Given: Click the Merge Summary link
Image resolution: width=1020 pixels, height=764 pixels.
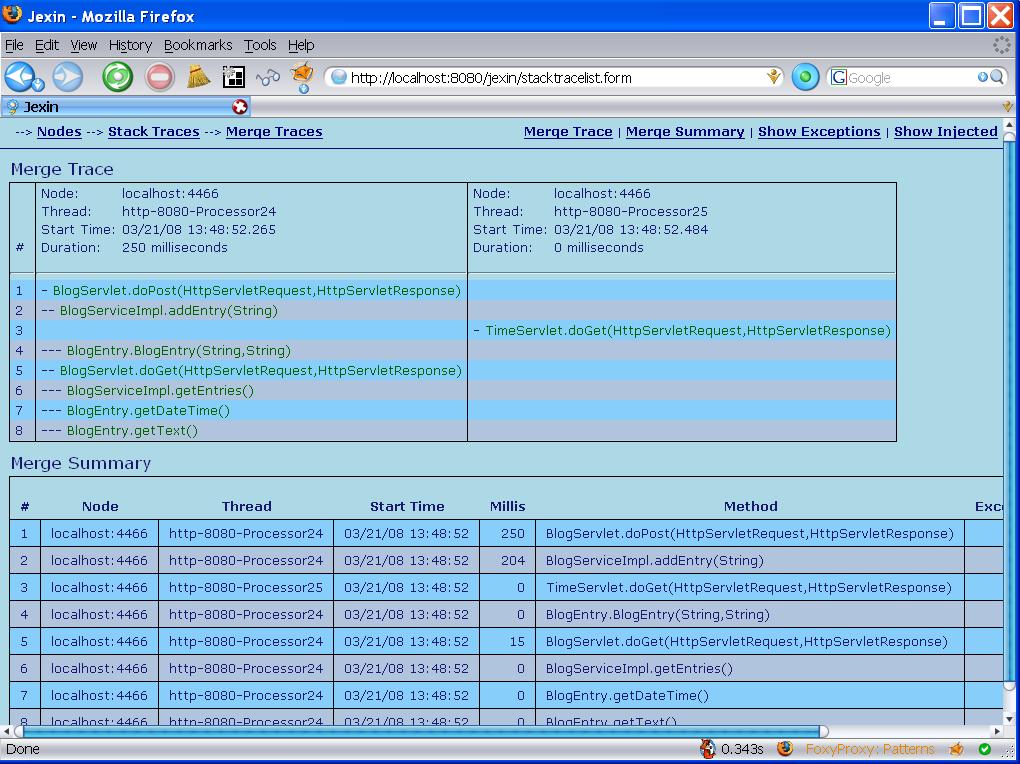Looking at the screenshot, I should (x=685, y=131).
